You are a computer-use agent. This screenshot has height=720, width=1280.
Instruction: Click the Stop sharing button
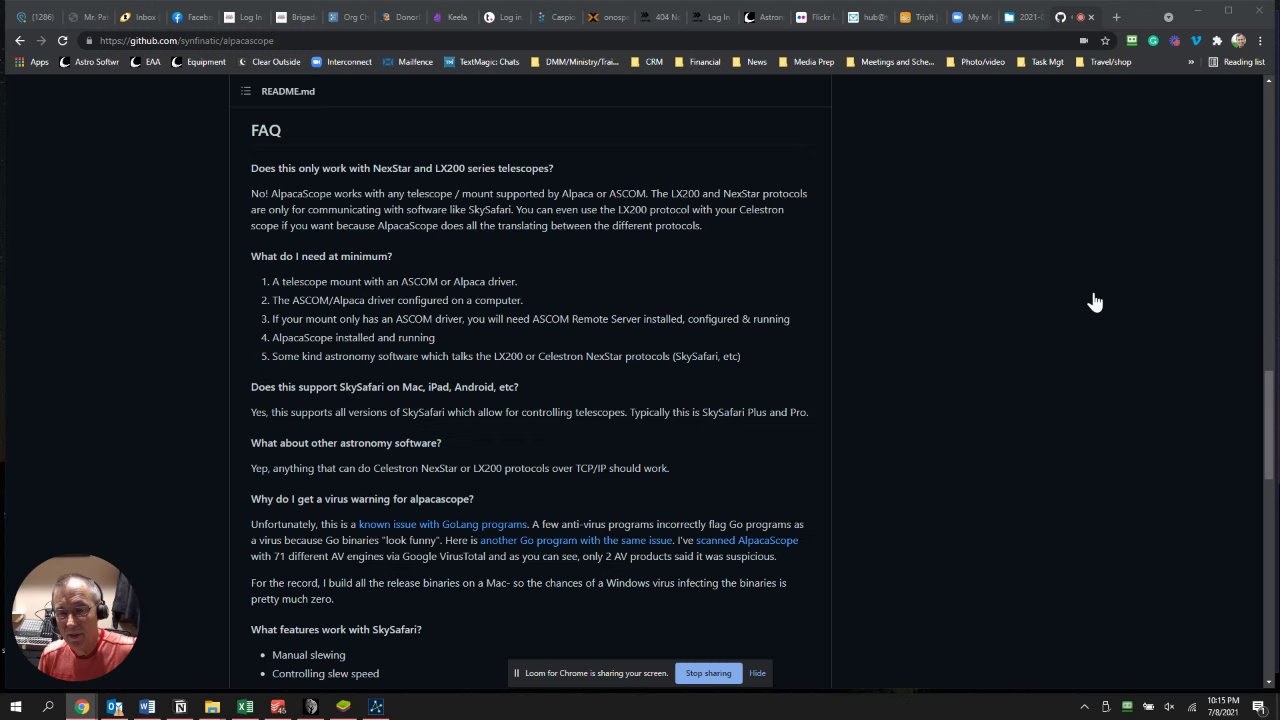708,673
